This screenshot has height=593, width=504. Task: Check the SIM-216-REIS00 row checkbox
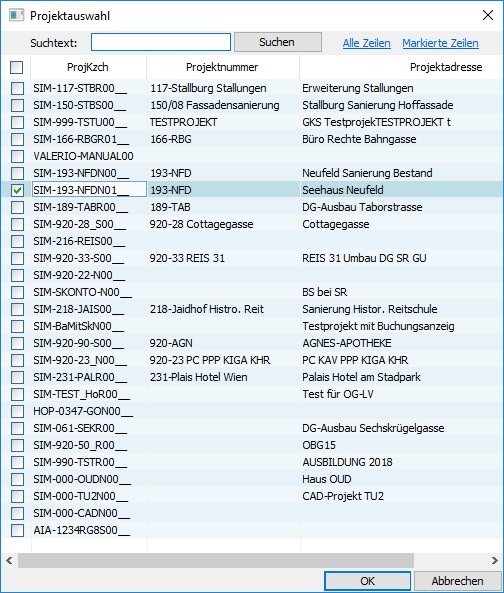17,241
